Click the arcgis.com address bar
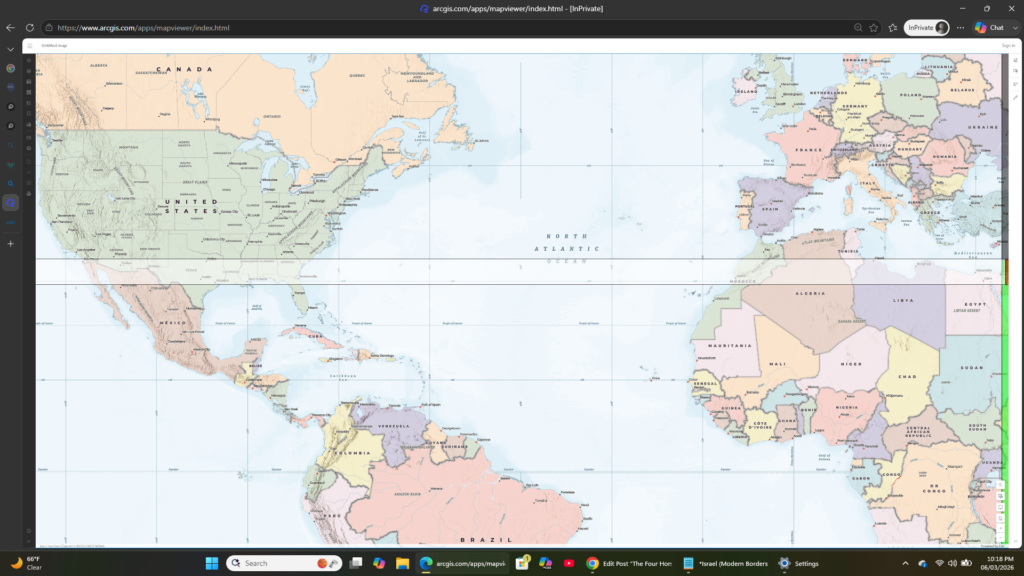This screenshot has width=1024, height=576. (451, 27)
